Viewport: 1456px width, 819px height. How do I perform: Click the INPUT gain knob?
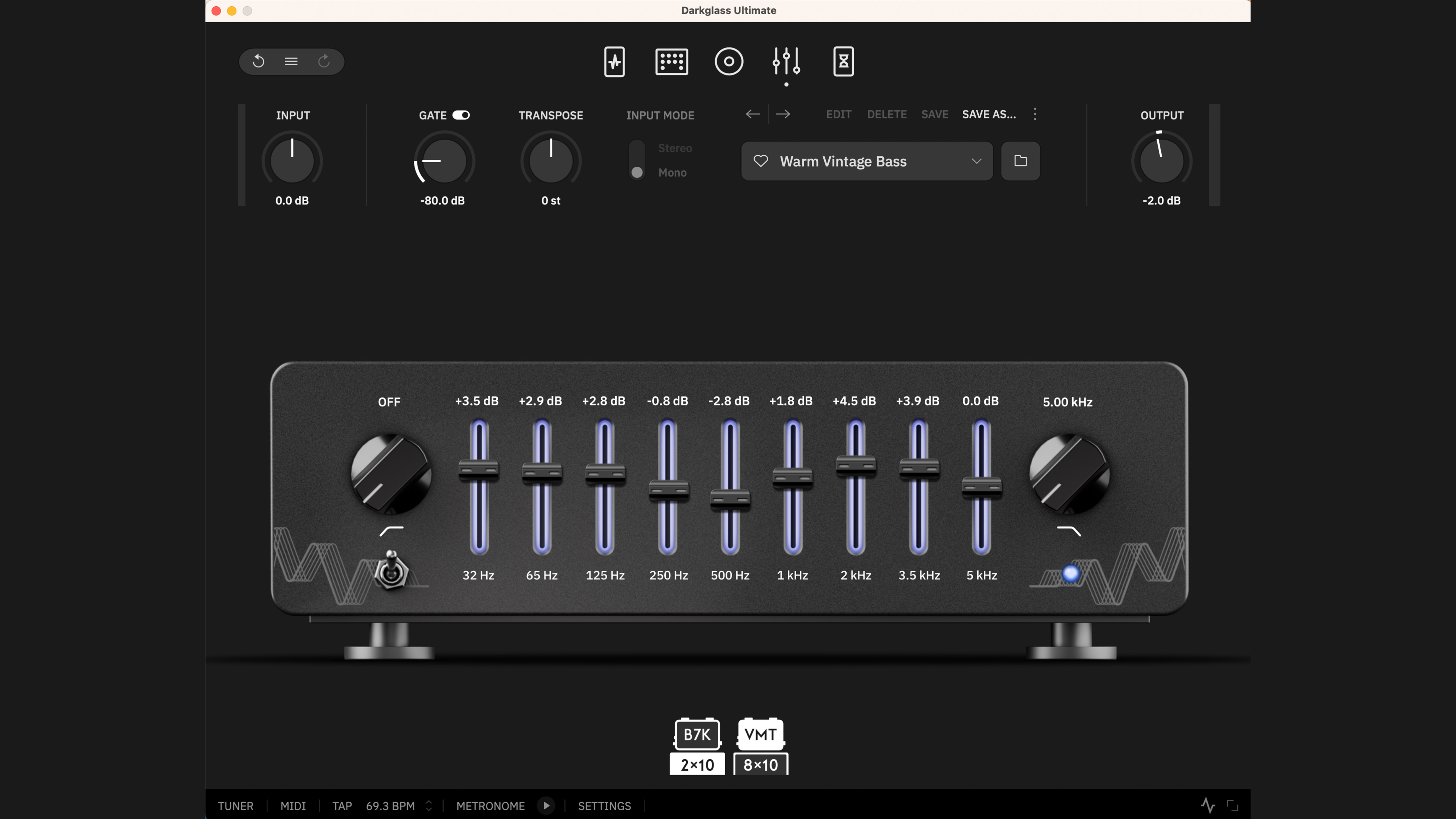click(292, 161)
